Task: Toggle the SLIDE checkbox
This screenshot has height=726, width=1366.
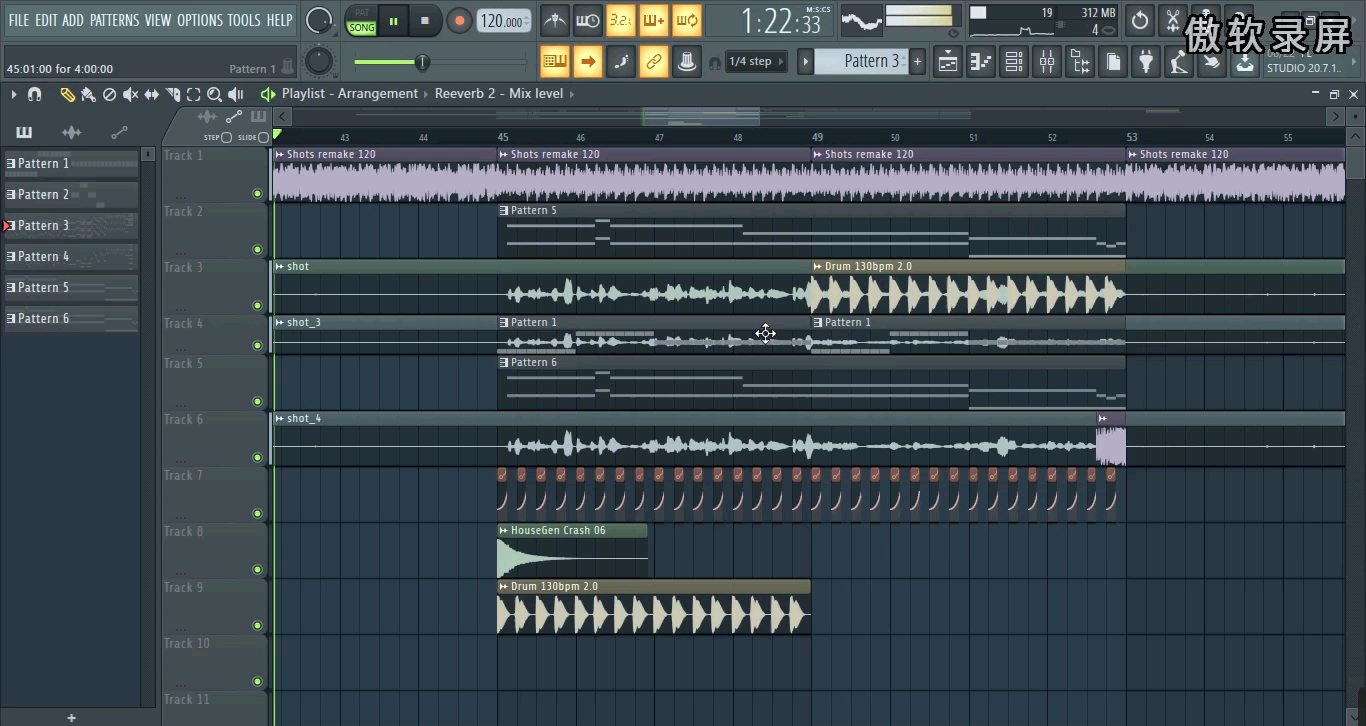Action: (264, 137)
